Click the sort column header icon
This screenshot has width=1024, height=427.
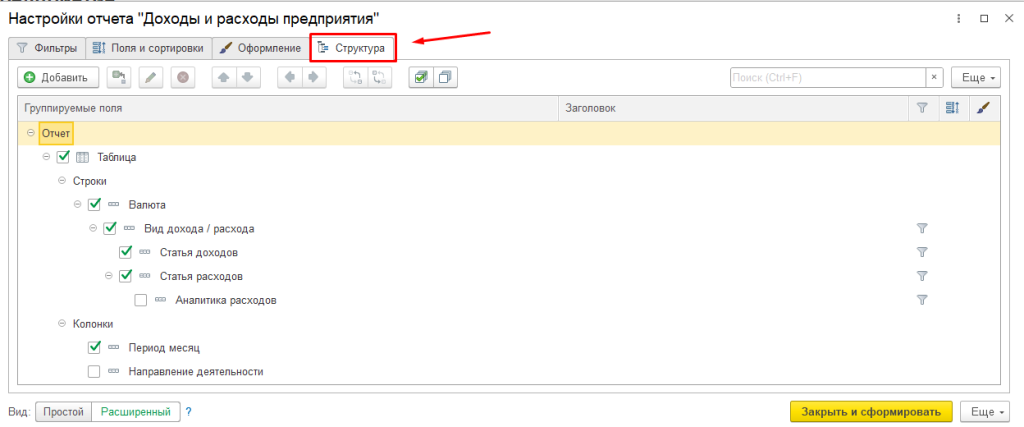952,109
